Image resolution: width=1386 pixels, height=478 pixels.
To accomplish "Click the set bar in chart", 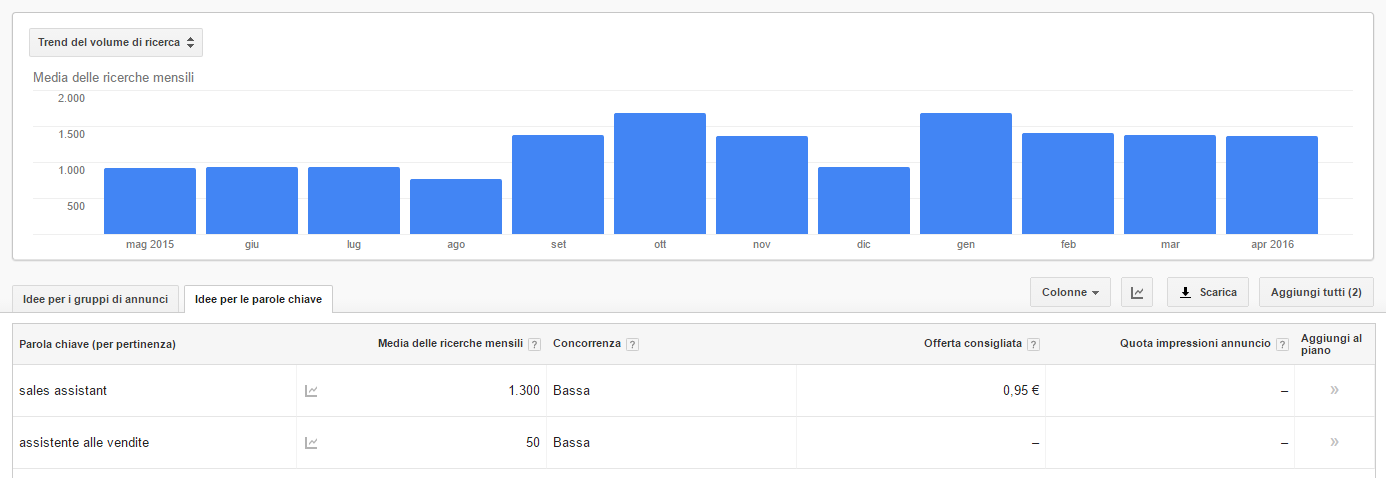I will tap(558, 185).
